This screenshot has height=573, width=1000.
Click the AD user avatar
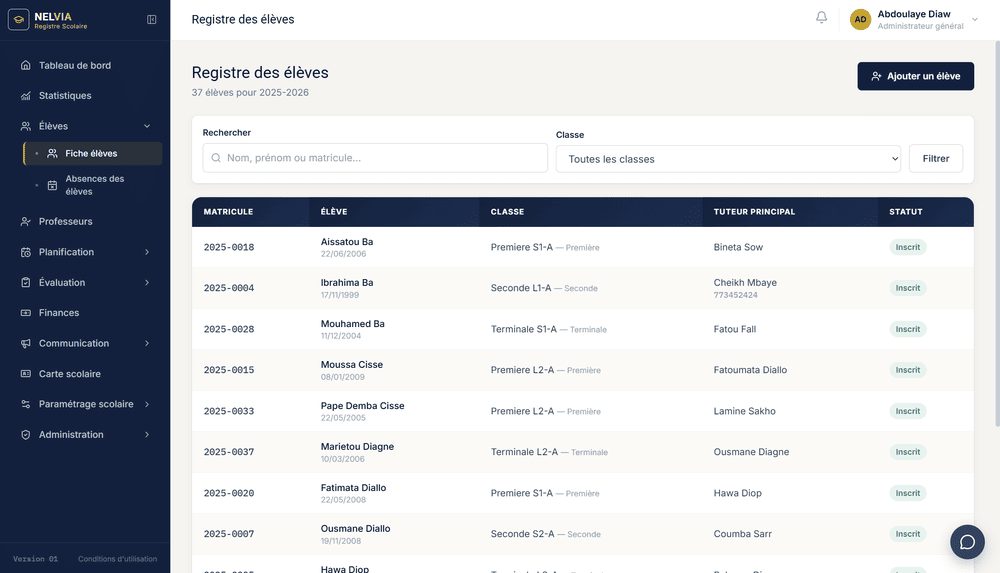[x=860, y=20]
